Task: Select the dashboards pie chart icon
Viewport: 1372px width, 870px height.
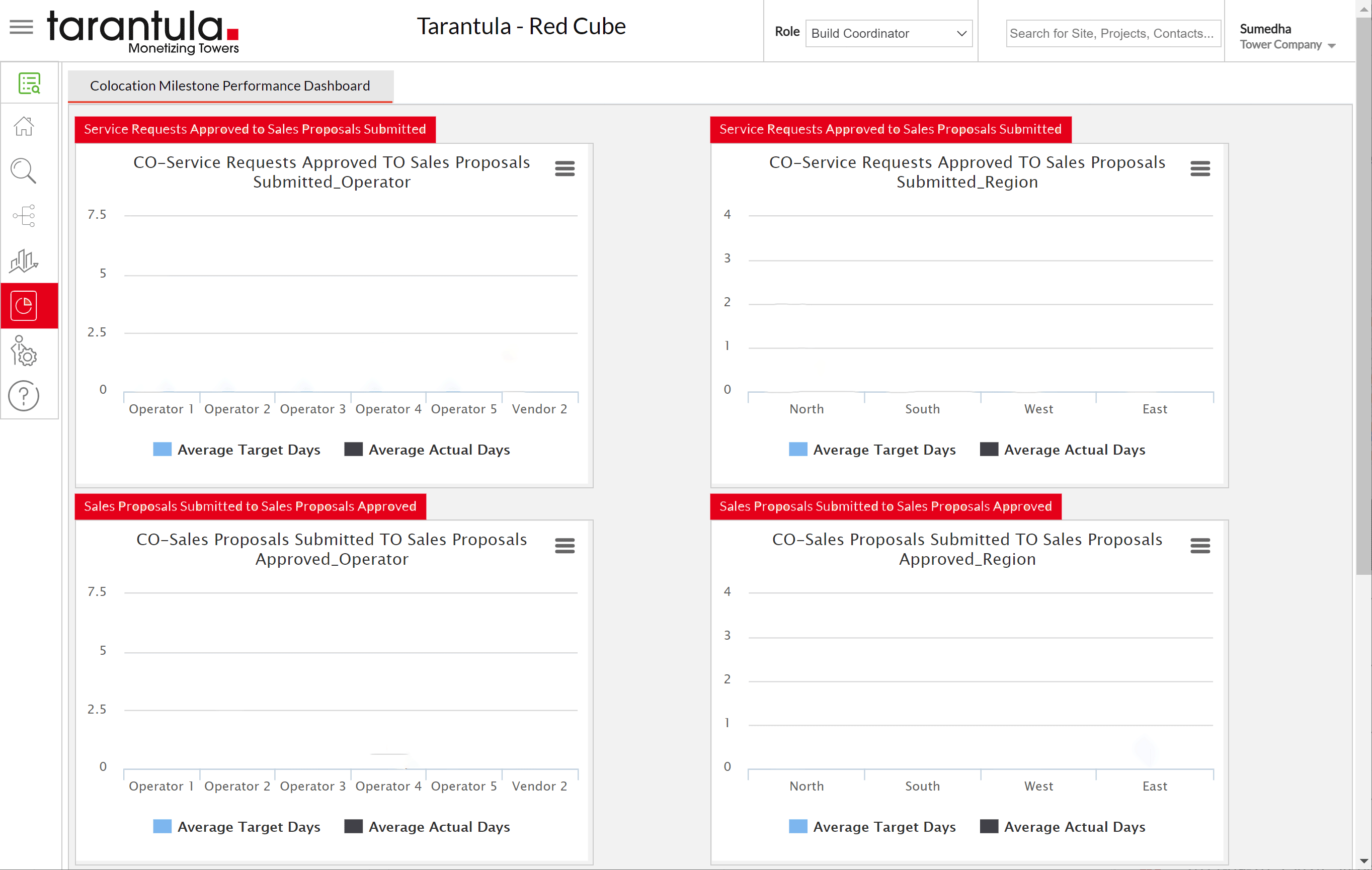Action: click(x=23, y=305)
